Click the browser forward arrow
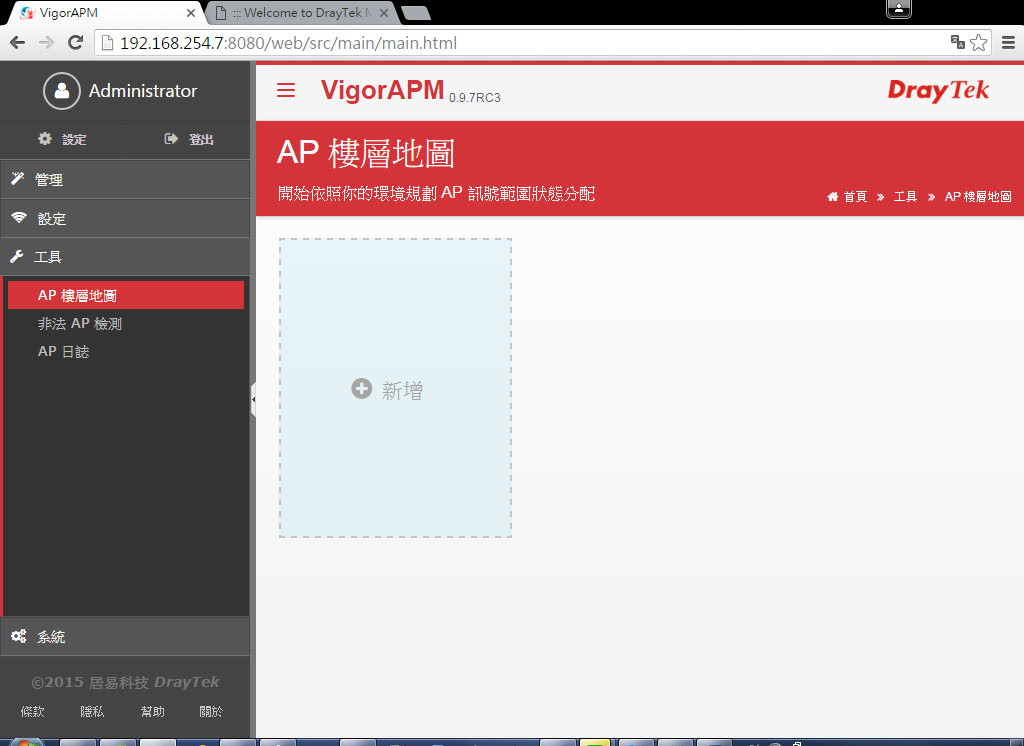The height and width of the screenshot is (746, 1024). (x=46, y=43)
